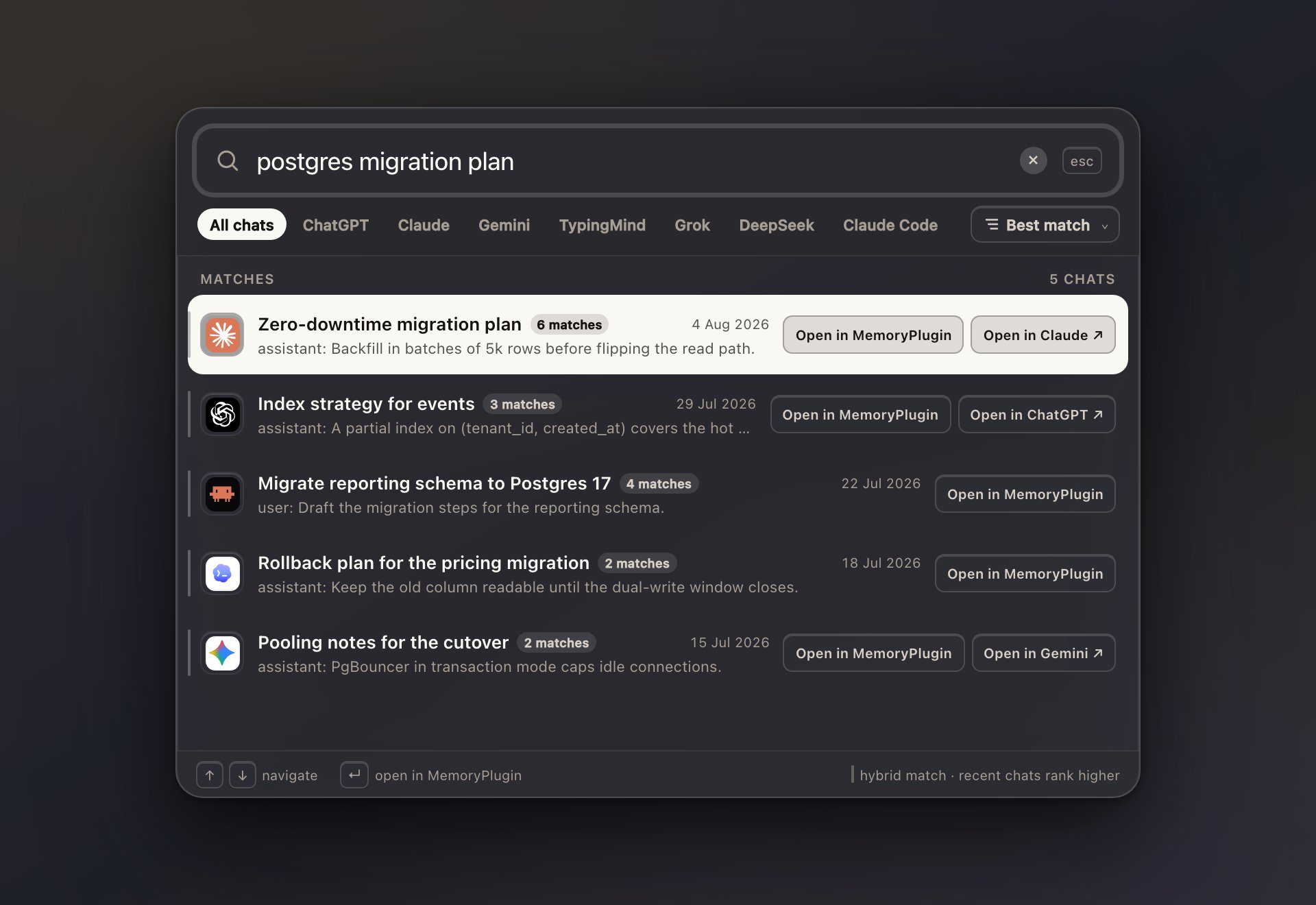The image size is (1316, 905).
Task: Select the Zero-downtime migration plan title
Action: coord(389,324)
